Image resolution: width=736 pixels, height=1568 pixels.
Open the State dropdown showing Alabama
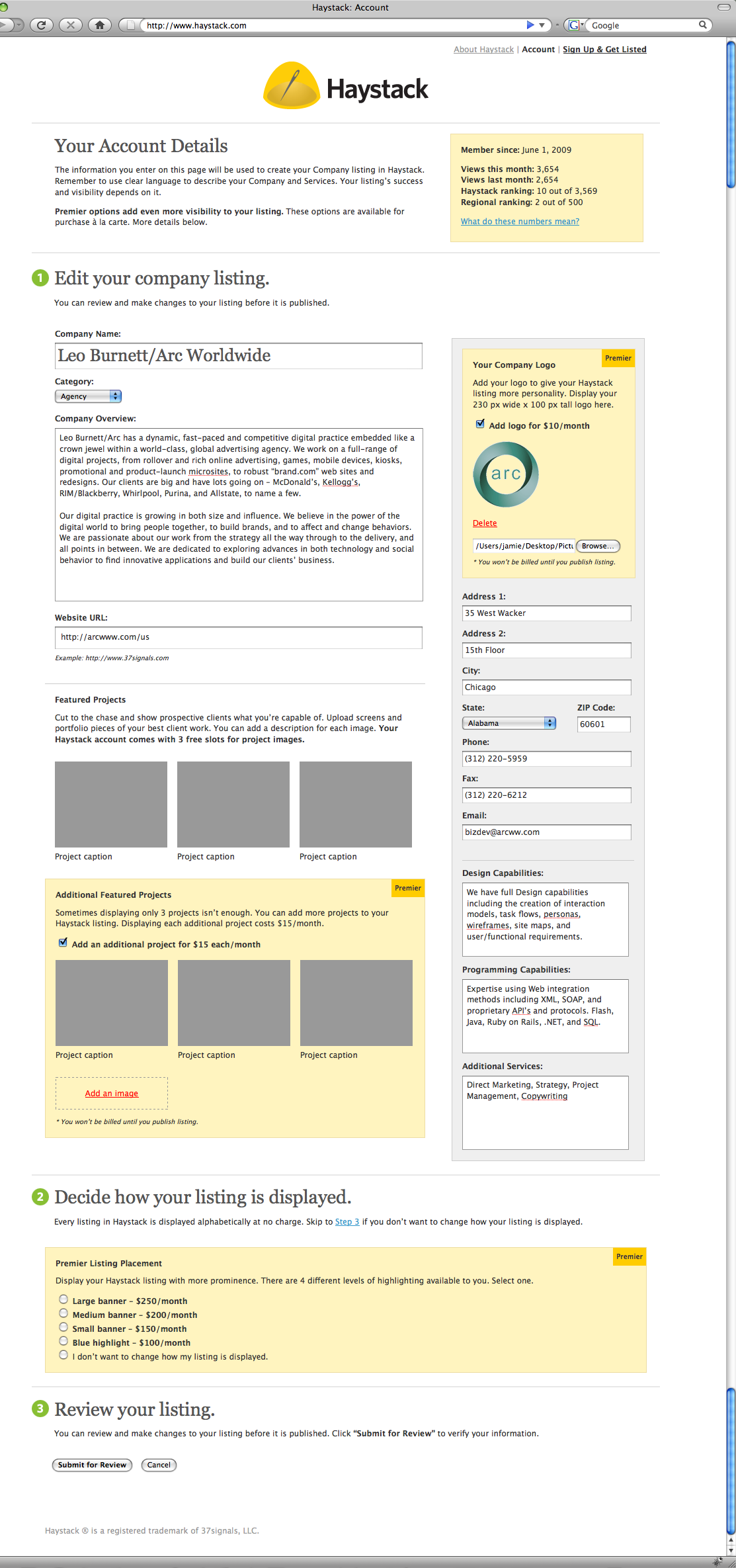(509, 723)
